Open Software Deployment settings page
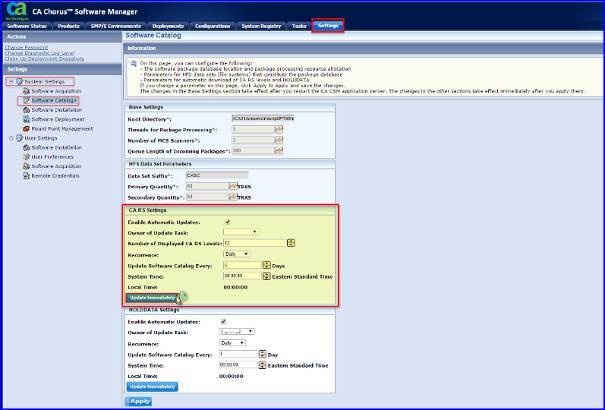Screen dimensions: 605x410 pos(58,119)
